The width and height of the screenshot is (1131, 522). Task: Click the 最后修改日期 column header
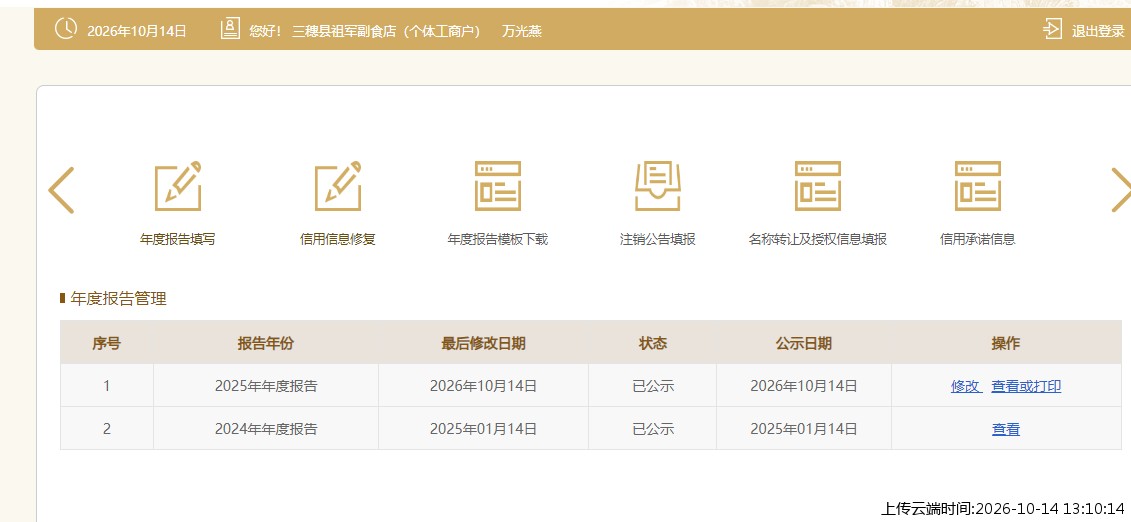(483, 343)
